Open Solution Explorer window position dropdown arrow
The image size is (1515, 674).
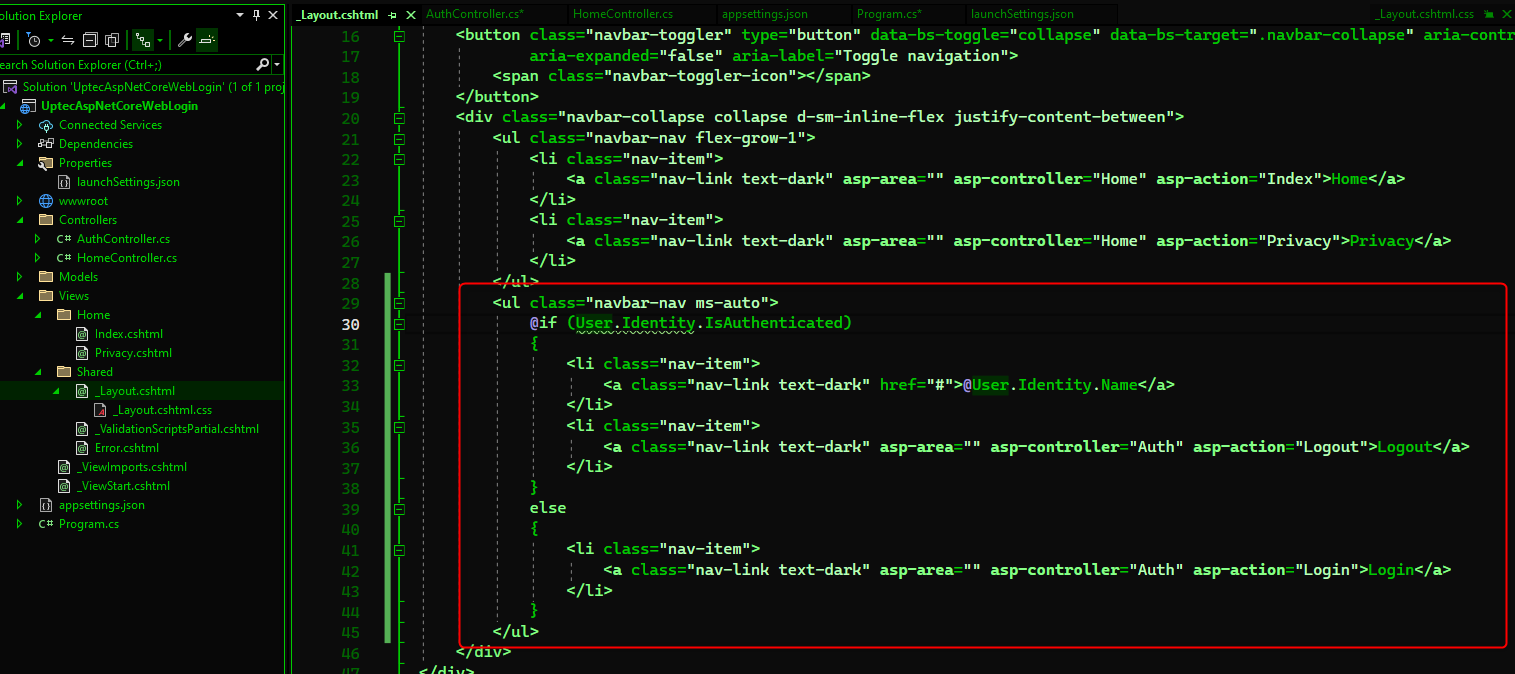[240, 15]
